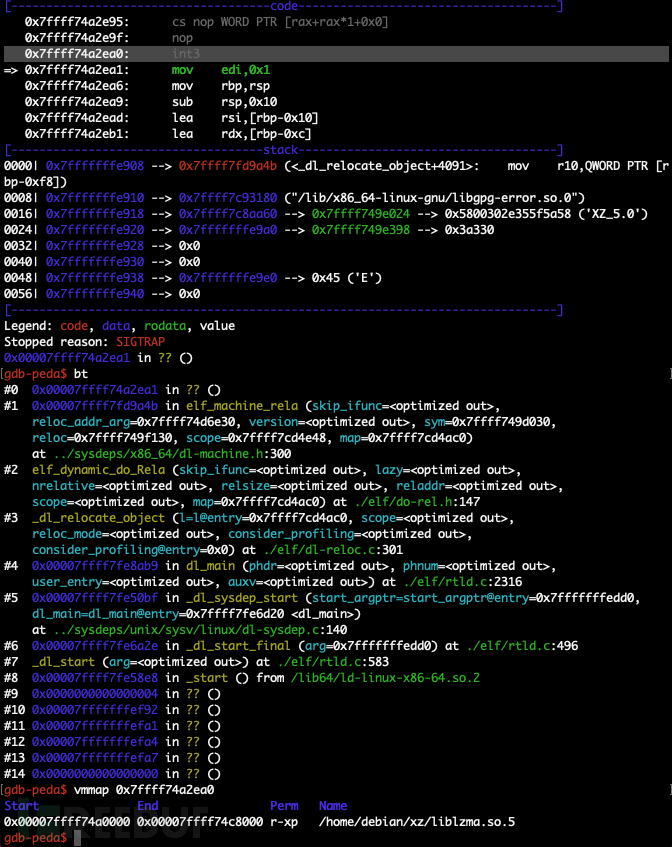Click the 'Name' column header in vmmap
The width and height of the screenshot is (672, 847).
(333, 806)
